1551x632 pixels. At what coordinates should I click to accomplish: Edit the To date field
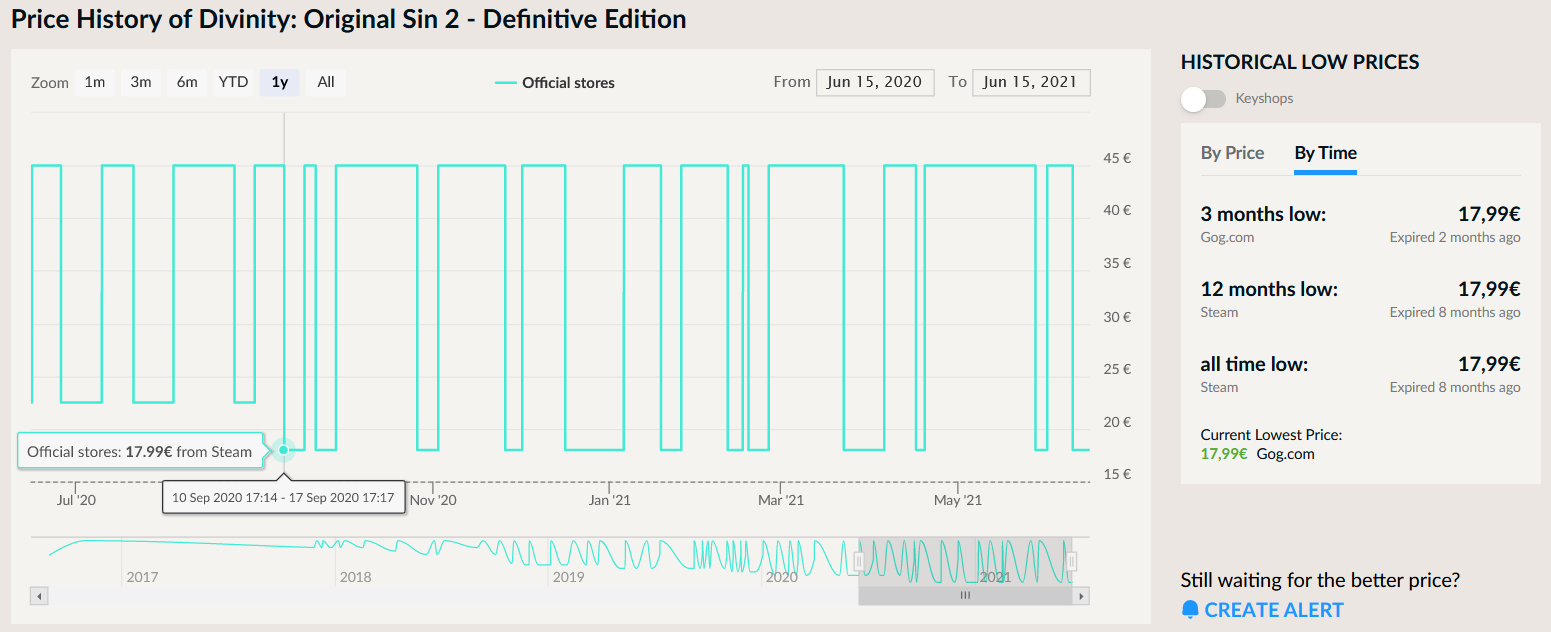coord(1031,82)
